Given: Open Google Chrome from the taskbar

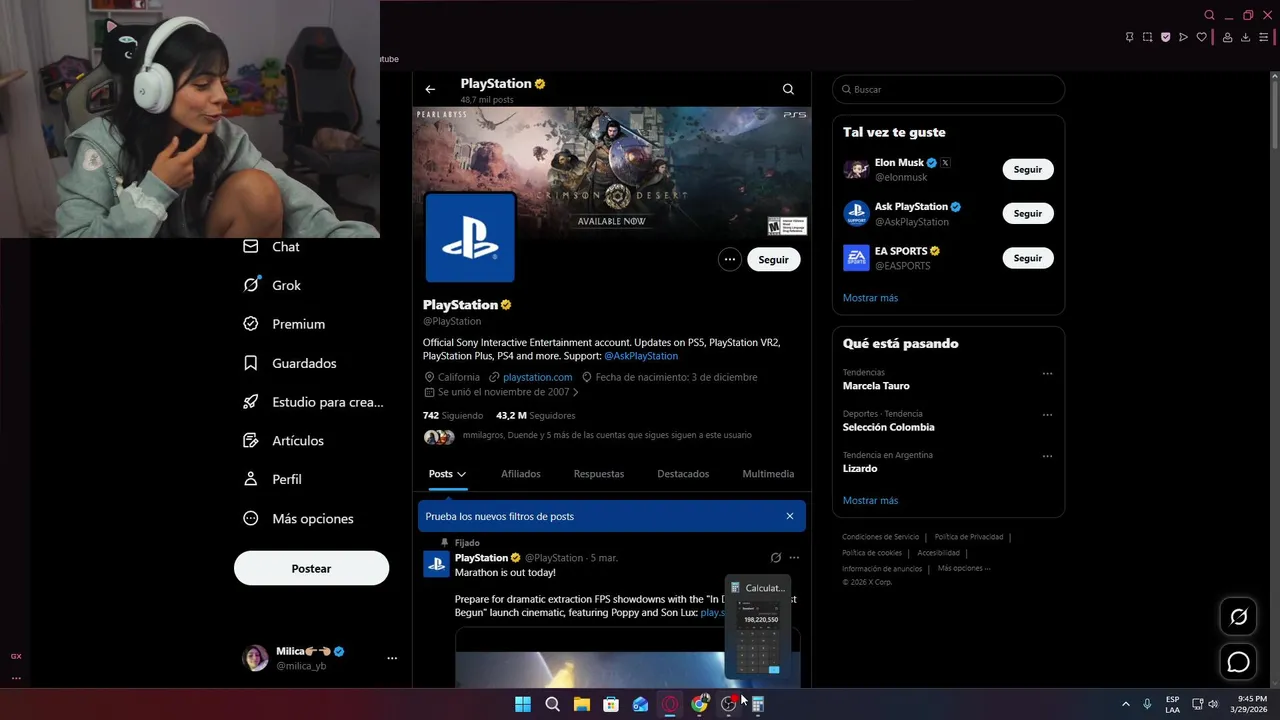Looking at the screenshot, I should [x=699, y=704].
